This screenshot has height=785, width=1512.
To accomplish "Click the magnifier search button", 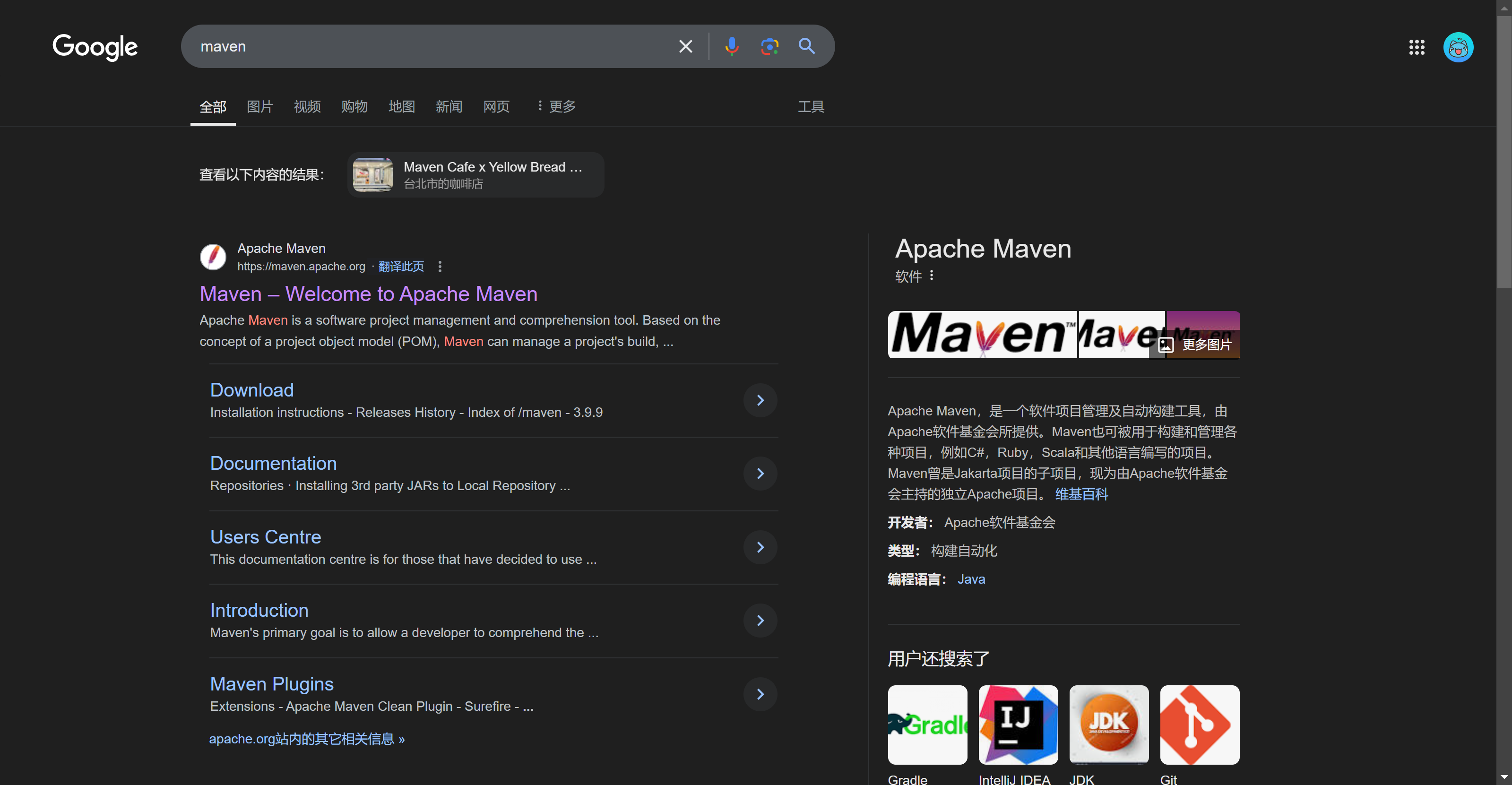I will pos(806,46).
